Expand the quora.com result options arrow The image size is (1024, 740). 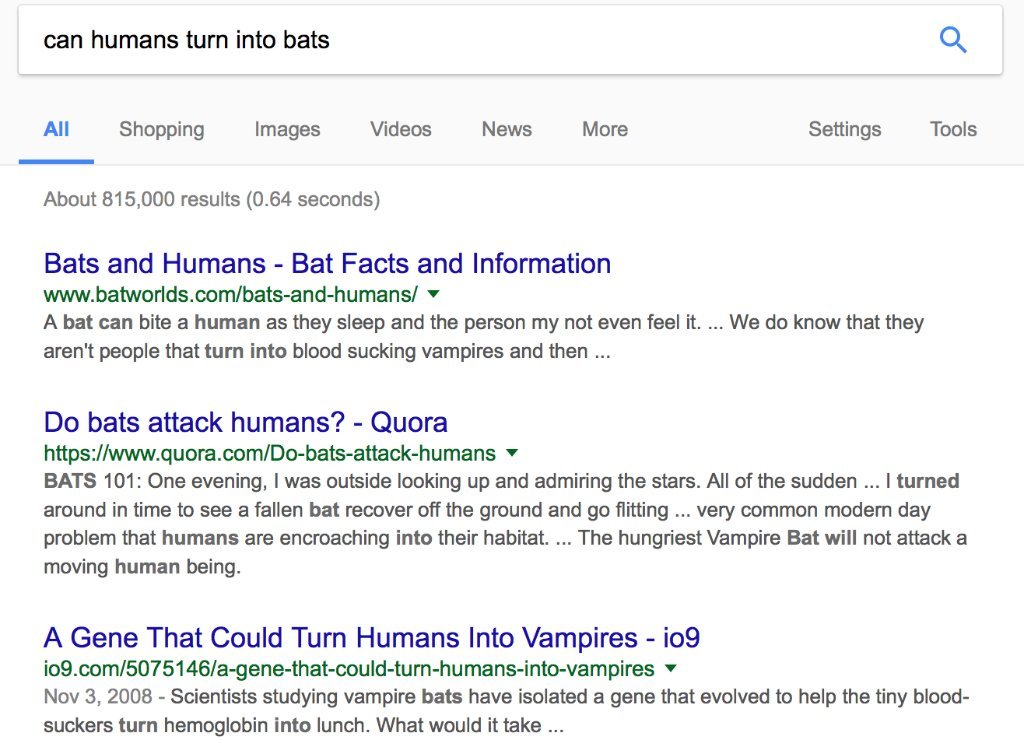[512, 453]
